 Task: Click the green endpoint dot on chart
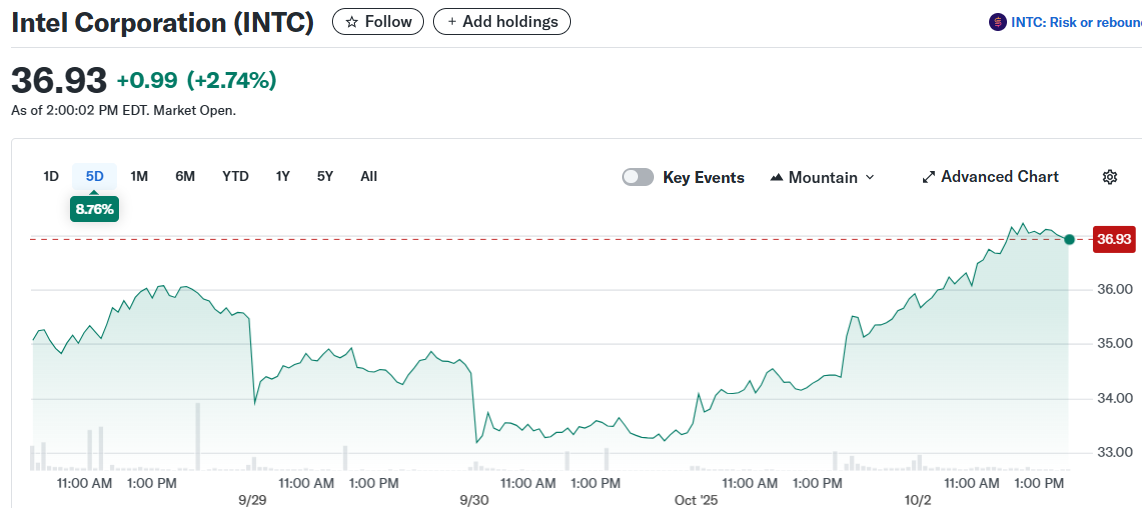pyautogui.click(x=1069, y=239)
